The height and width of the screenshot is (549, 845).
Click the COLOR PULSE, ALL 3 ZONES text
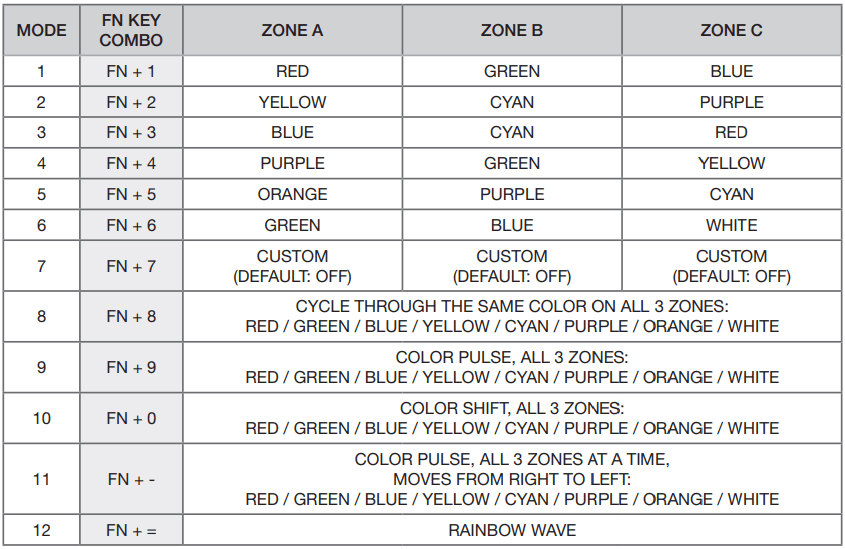click(511, 357)
